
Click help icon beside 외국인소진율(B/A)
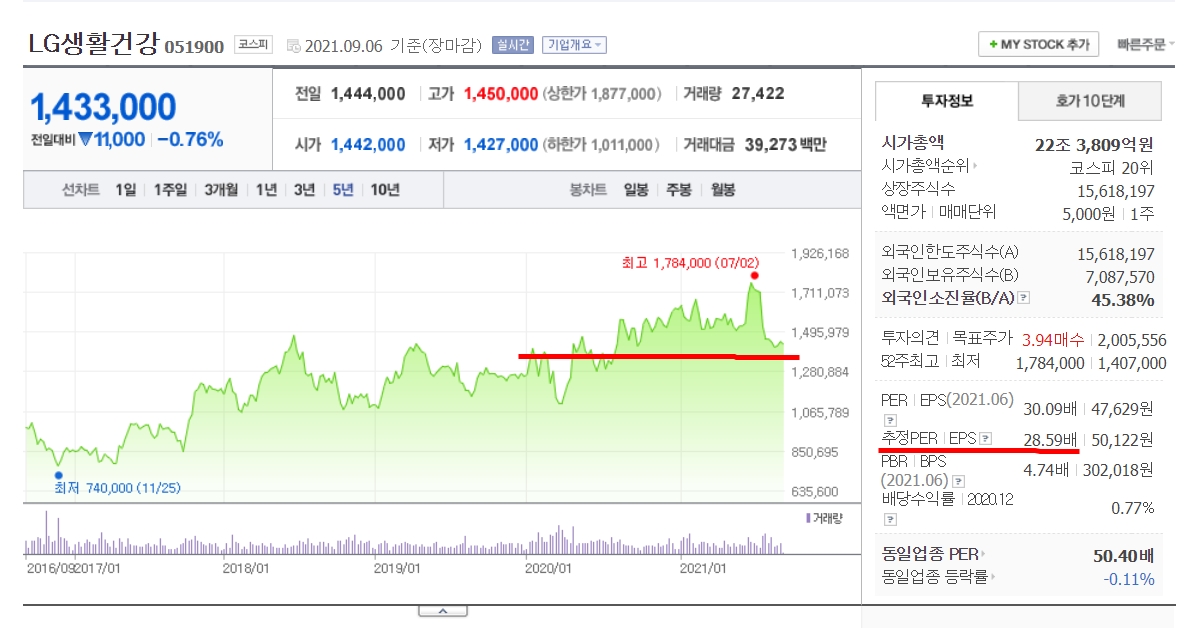1023,298
